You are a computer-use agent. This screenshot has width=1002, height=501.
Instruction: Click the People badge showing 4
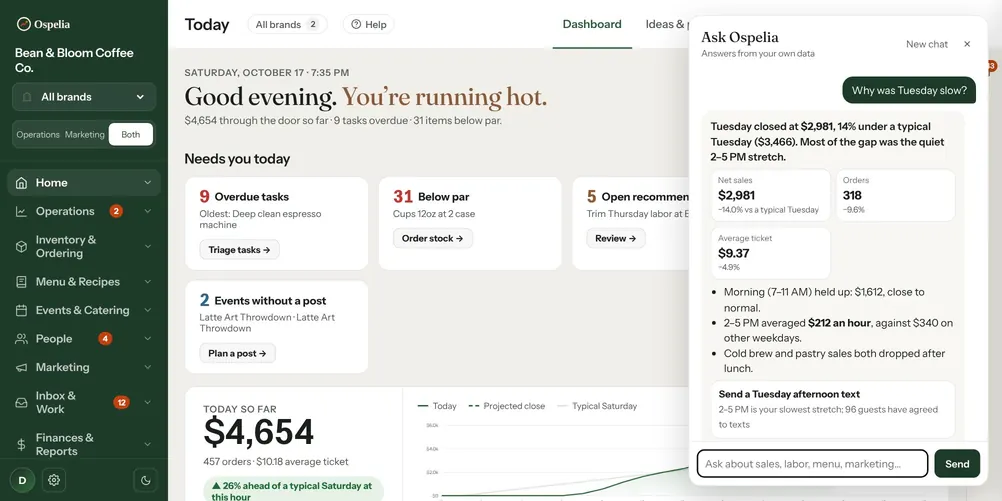(x=105, y=339)
